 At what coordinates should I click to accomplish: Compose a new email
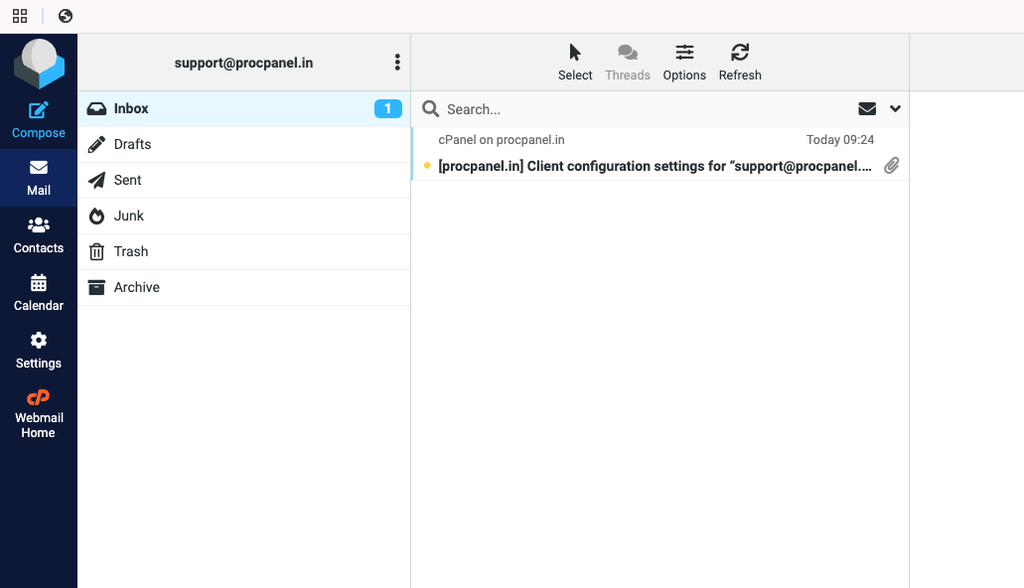pos(39,120)
